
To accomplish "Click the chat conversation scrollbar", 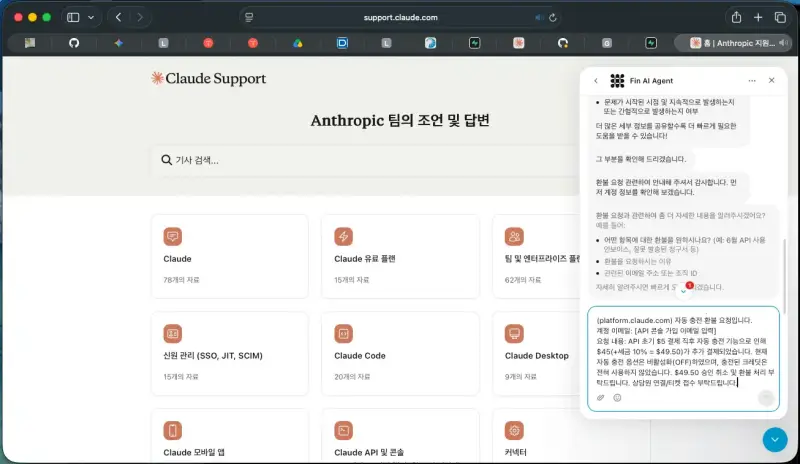I will pyautogui.click(x=784, y=276).
